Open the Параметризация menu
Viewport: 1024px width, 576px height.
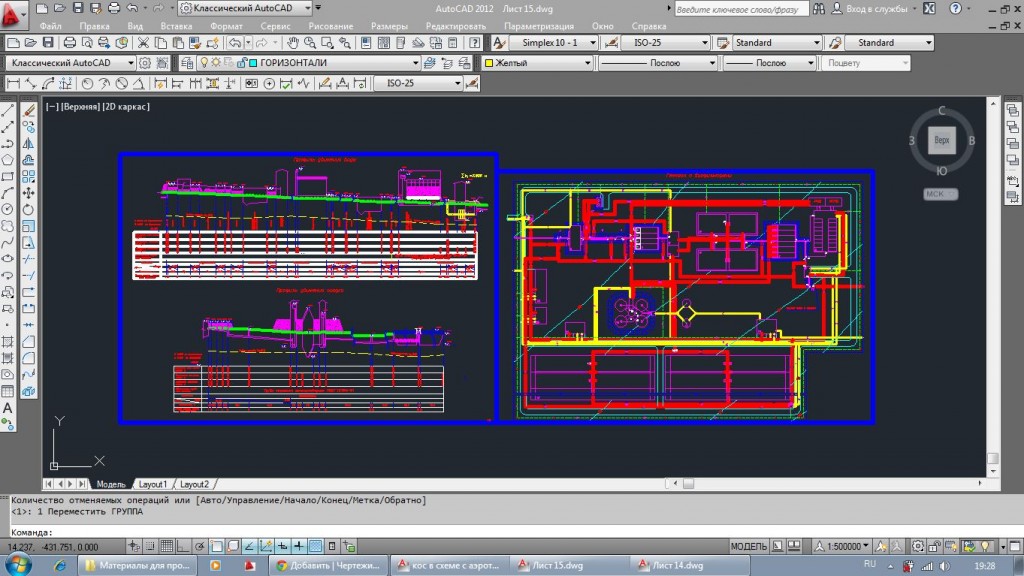tap(539, 26)
